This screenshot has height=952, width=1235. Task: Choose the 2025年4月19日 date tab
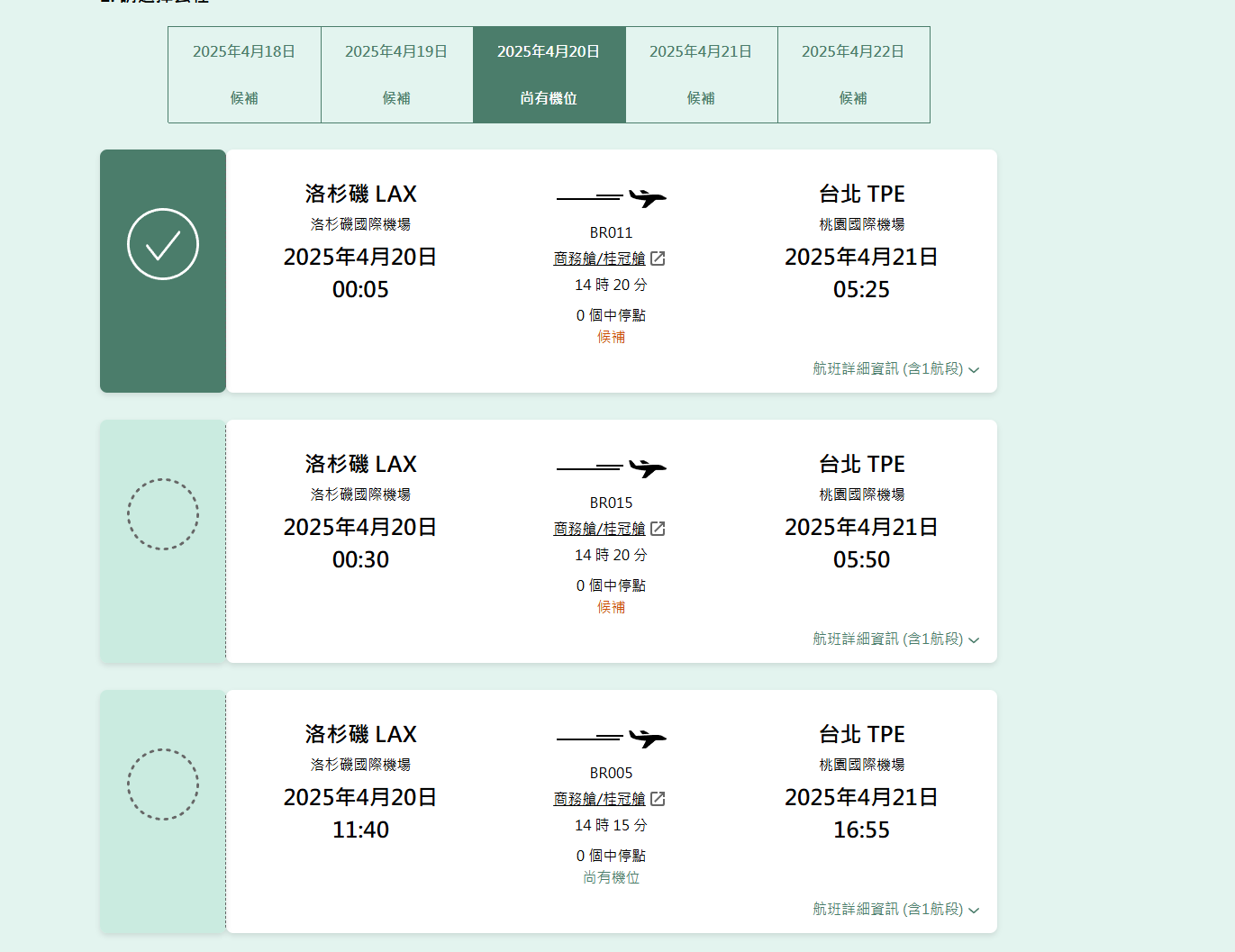pos(396,75)
